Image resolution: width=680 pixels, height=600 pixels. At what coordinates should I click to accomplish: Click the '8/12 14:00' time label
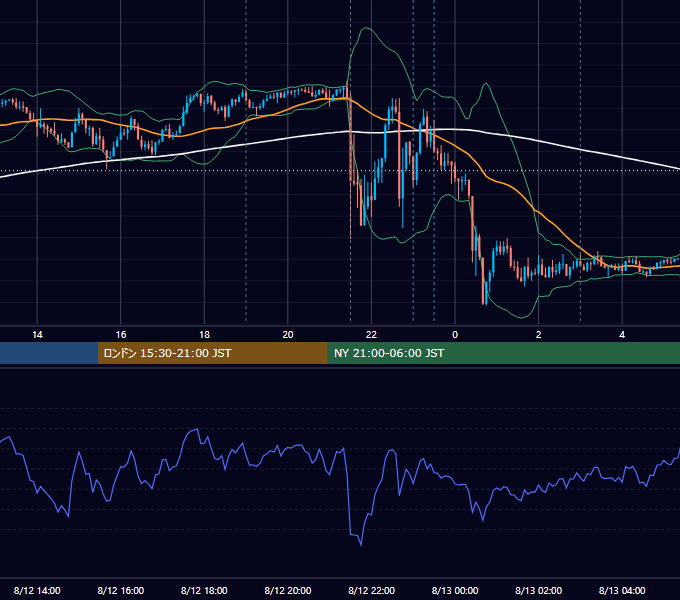tap(37, 590)
